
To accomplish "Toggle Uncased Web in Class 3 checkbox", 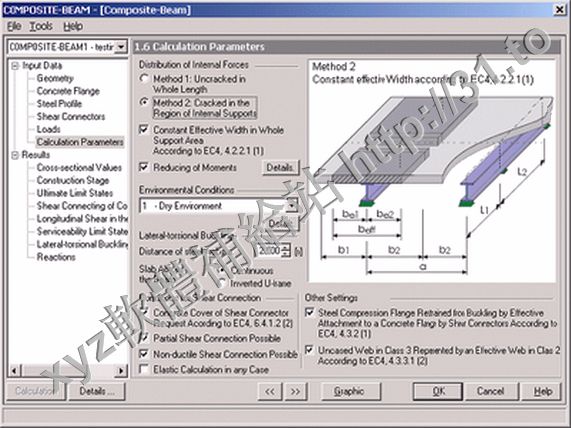I will tap(310, 350).
